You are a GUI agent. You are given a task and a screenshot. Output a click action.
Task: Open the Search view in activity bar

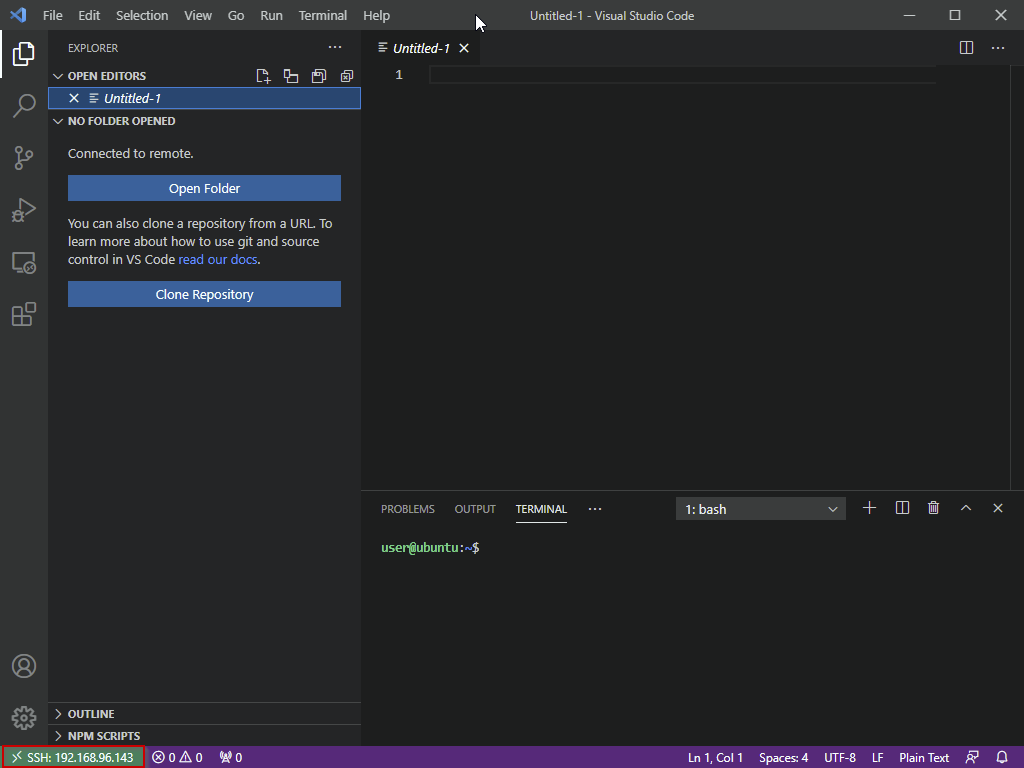(x=24, y=106)
